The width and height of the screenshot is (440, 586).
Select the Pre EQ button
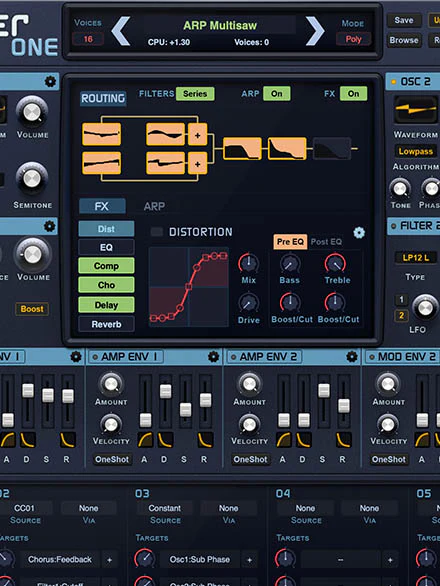coord(290,242)
